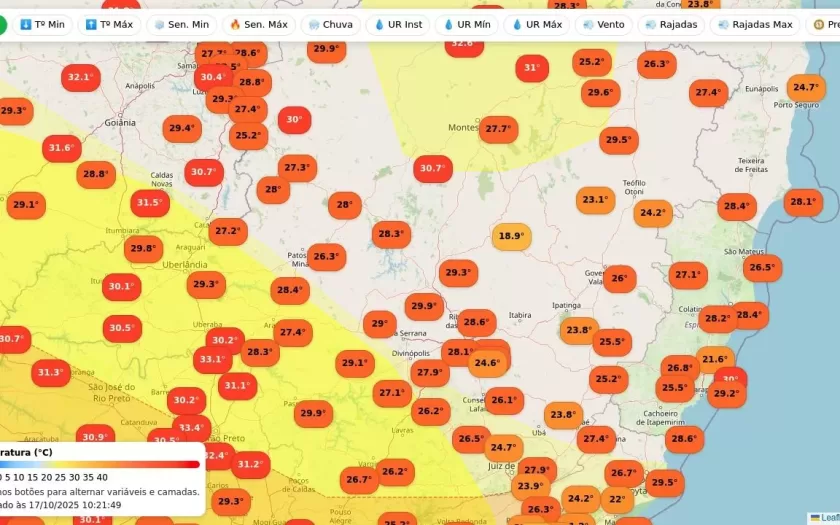
Task: Click the UR Máx humidity button
Action: (x=537, y=24)
